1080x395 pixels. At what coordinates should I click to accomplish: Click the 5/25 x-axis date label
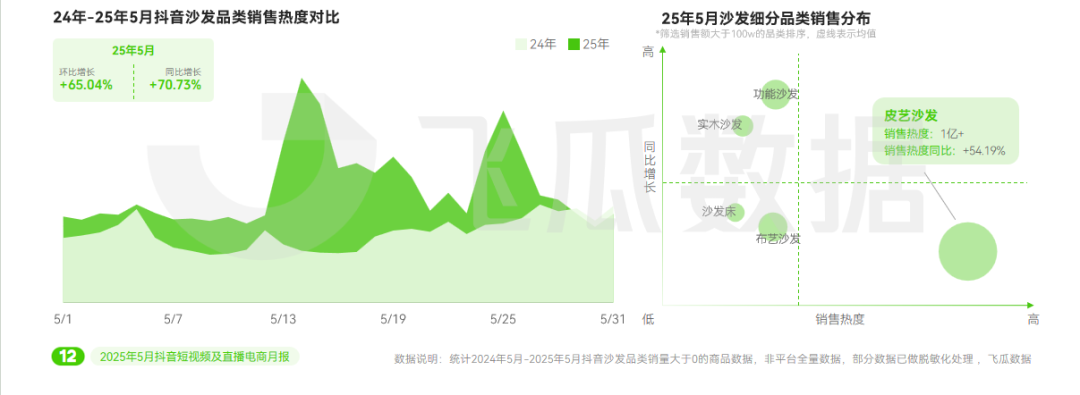tap(503, 319)
